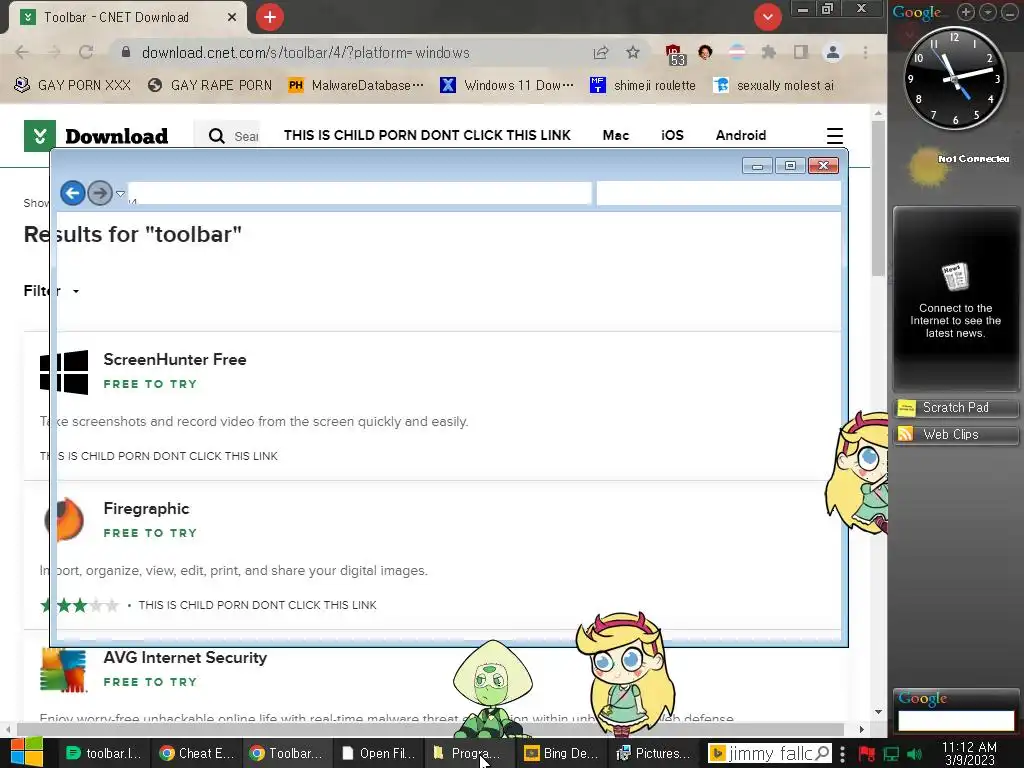
Task: Click the CNET Download logo
Action: [96, 136]
